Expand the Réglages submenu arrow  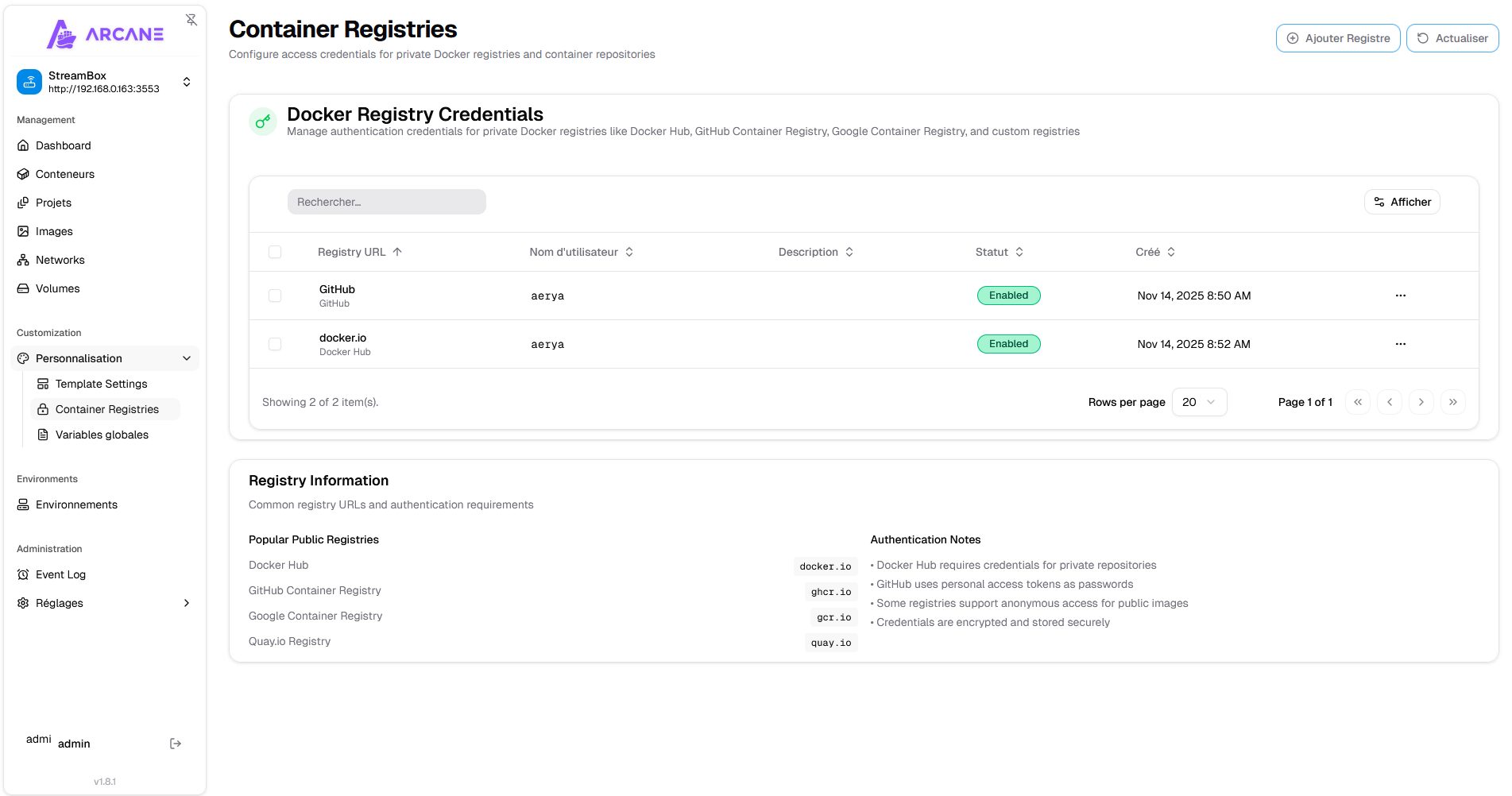tap(187, 603)
